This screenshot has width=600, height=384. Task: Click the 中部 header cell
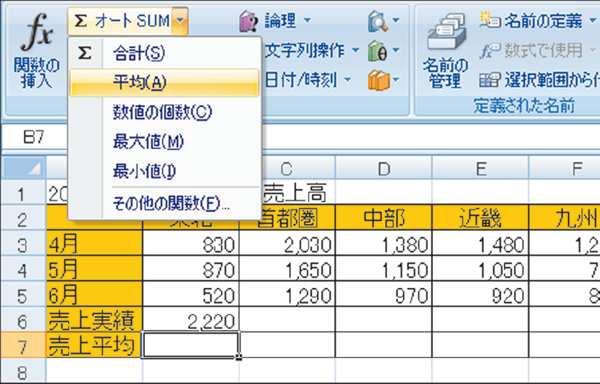coord(384,218)
